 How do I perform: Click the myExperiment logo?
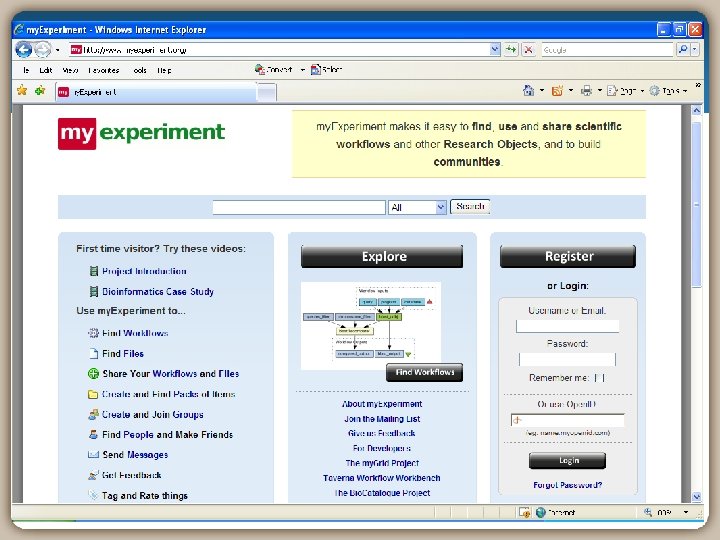tap(141, 133)
